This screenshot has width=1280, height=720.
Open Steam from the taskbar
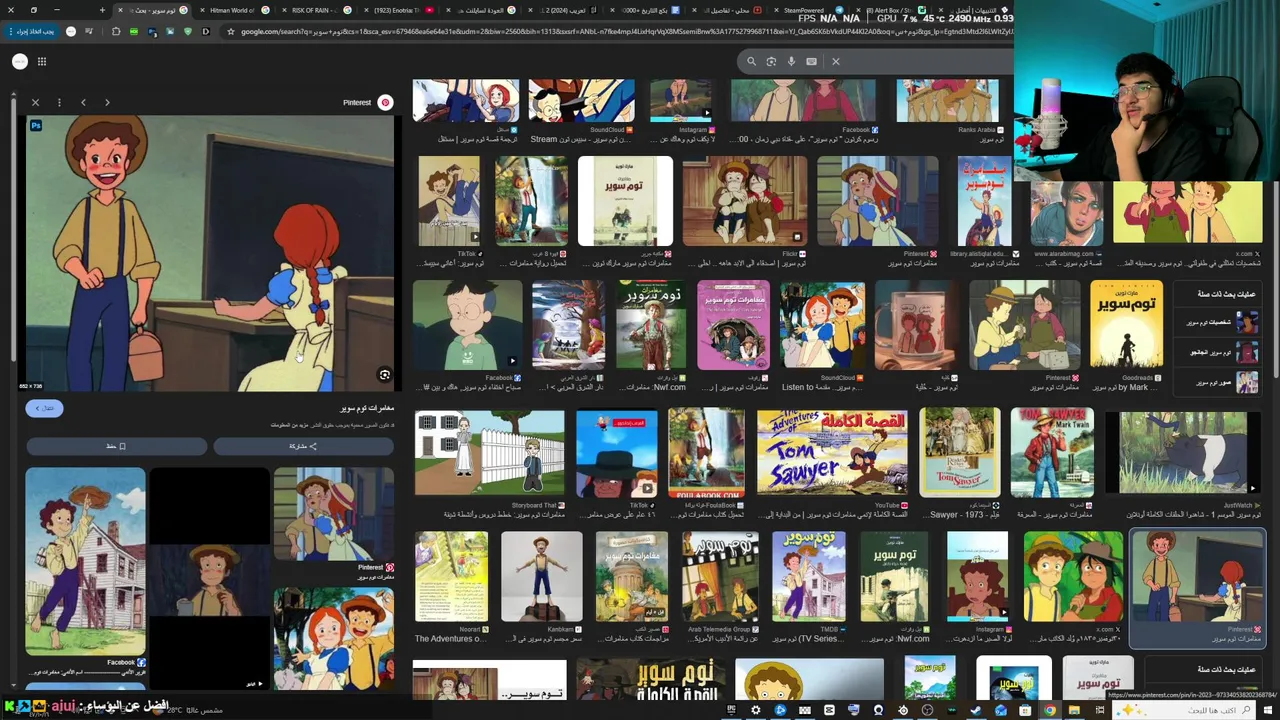[975, 710]
